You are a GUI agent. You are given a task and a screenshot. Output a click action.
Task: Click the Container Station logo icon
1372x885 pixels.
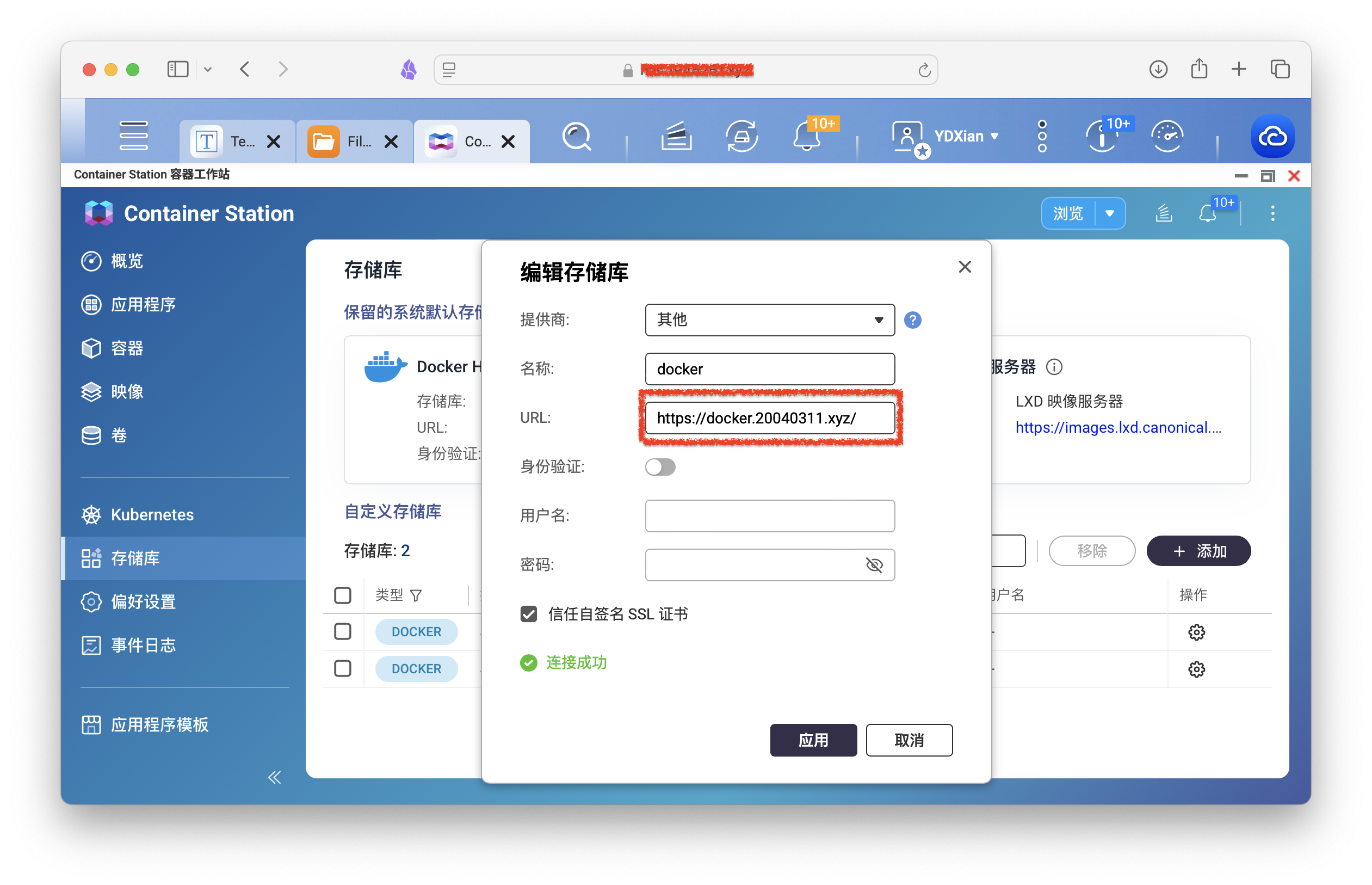point(99,213)
